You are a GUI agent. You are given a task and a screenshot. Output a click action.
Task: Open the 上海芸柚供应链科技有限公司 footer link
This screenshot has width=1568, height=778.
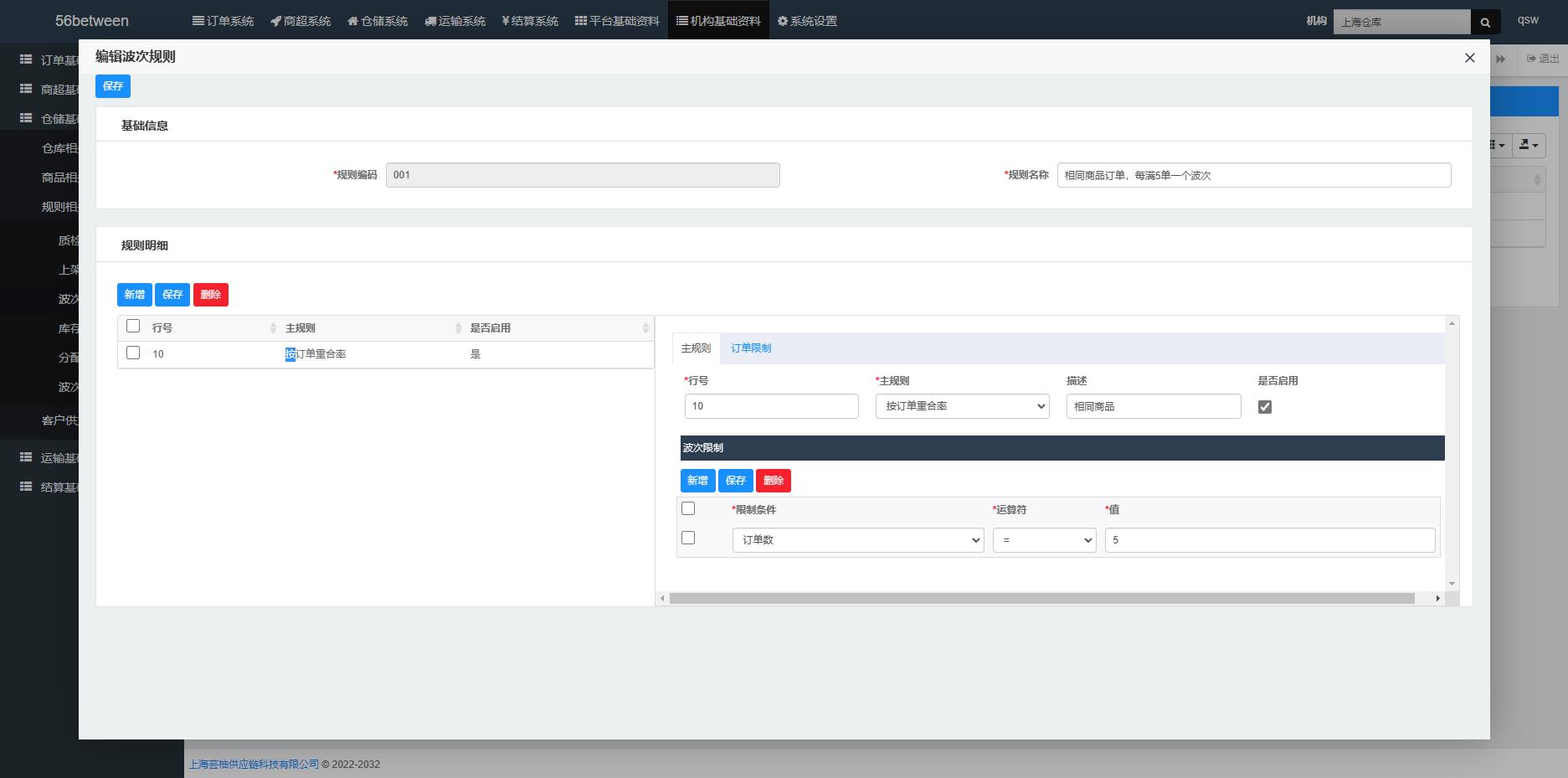[254, 764]
